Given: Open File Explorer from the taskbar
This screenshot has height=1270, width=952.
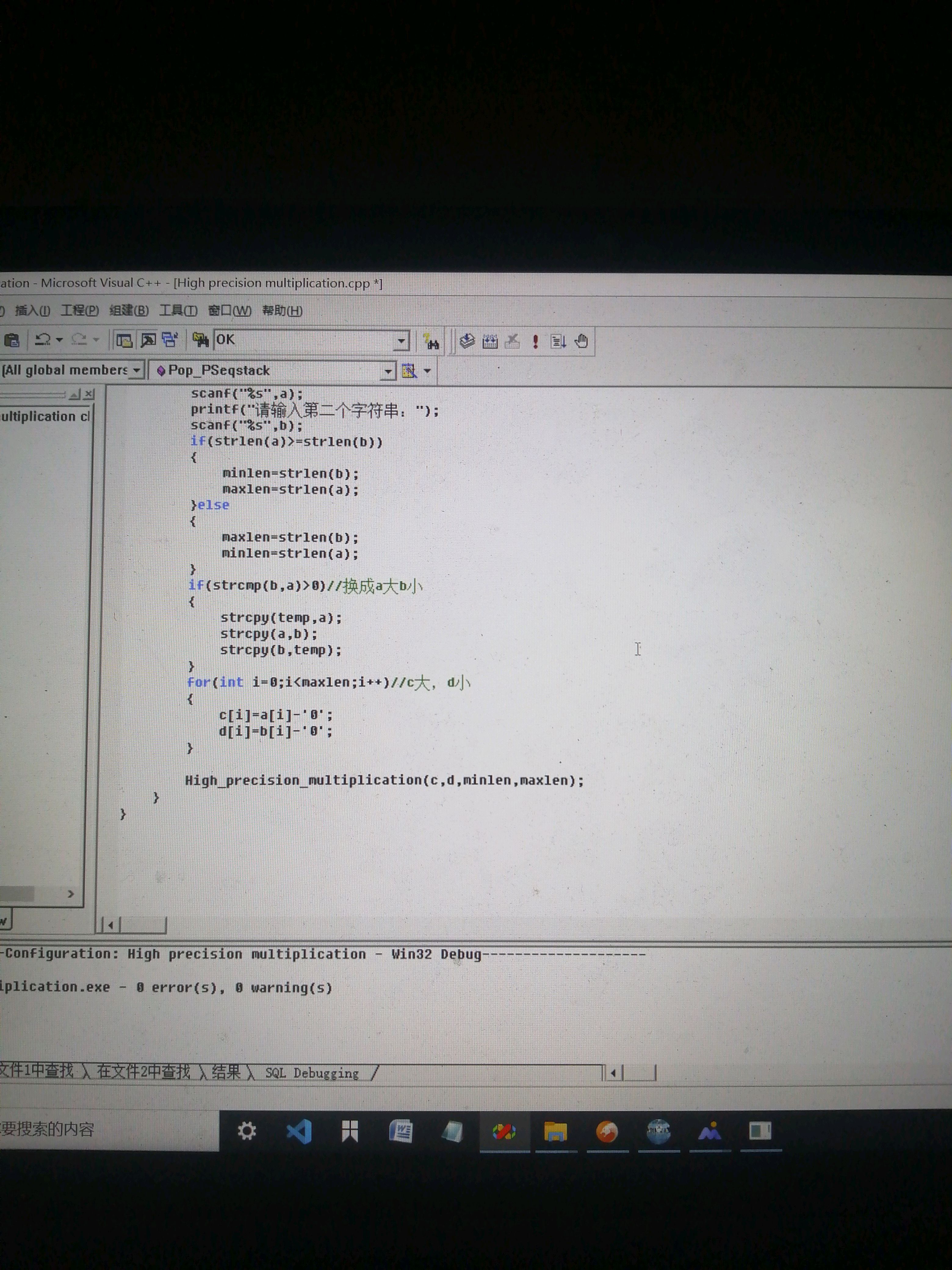Looking at the screenshot, I should click(555, 1132).
